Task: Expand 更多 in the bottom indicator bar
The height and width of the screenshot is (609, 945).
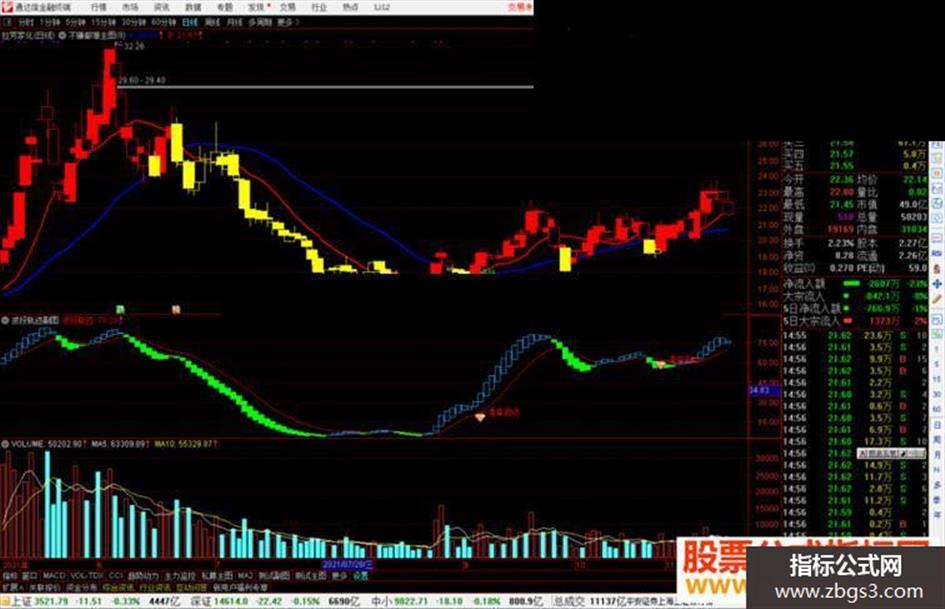Action: click(x=340, y=576)
